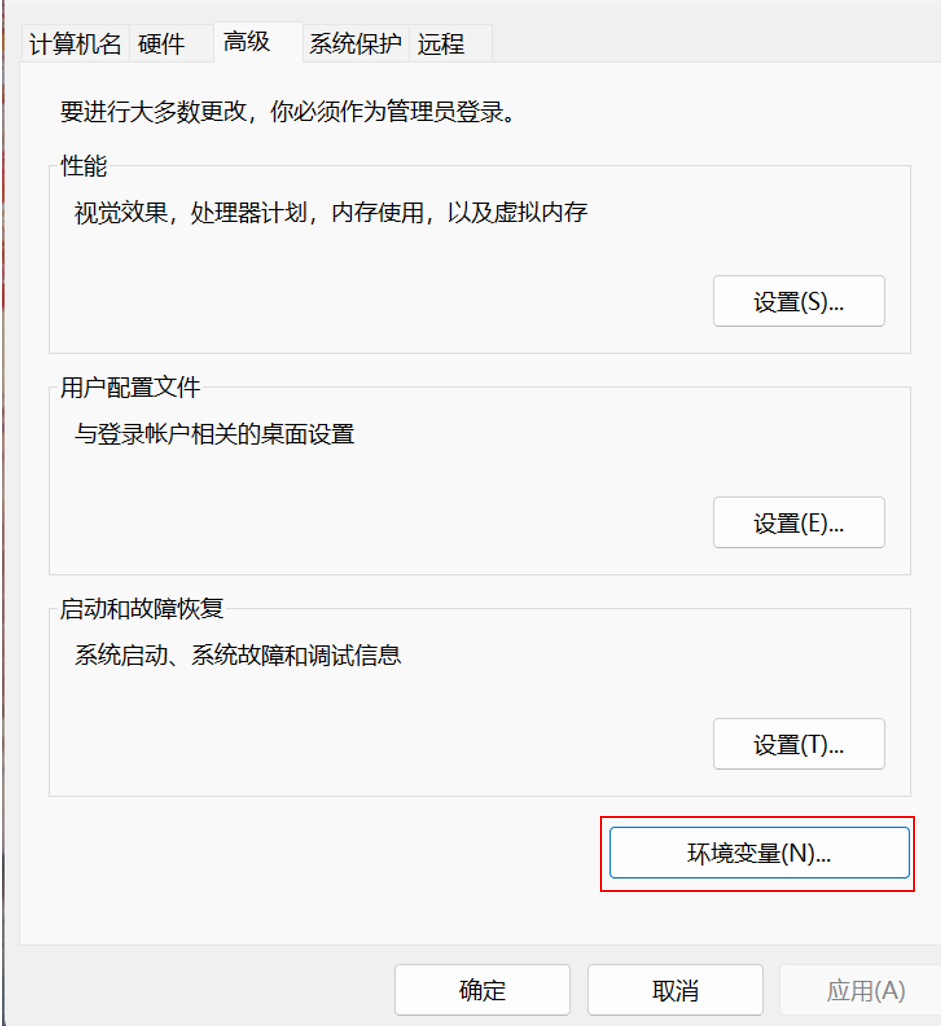The height and width of the screenshot is (1026, 941).
Task: Open performance 设置(S)... button
Action: (x=799, y=301)
